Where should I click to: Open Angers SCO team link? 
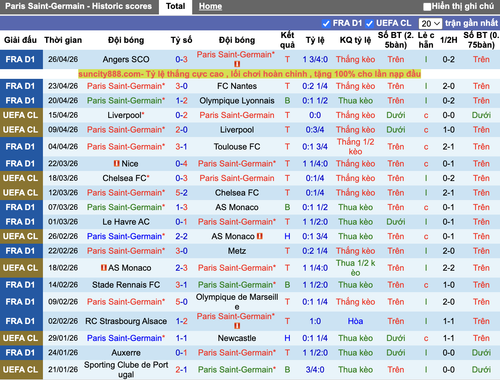coord(126,59)
